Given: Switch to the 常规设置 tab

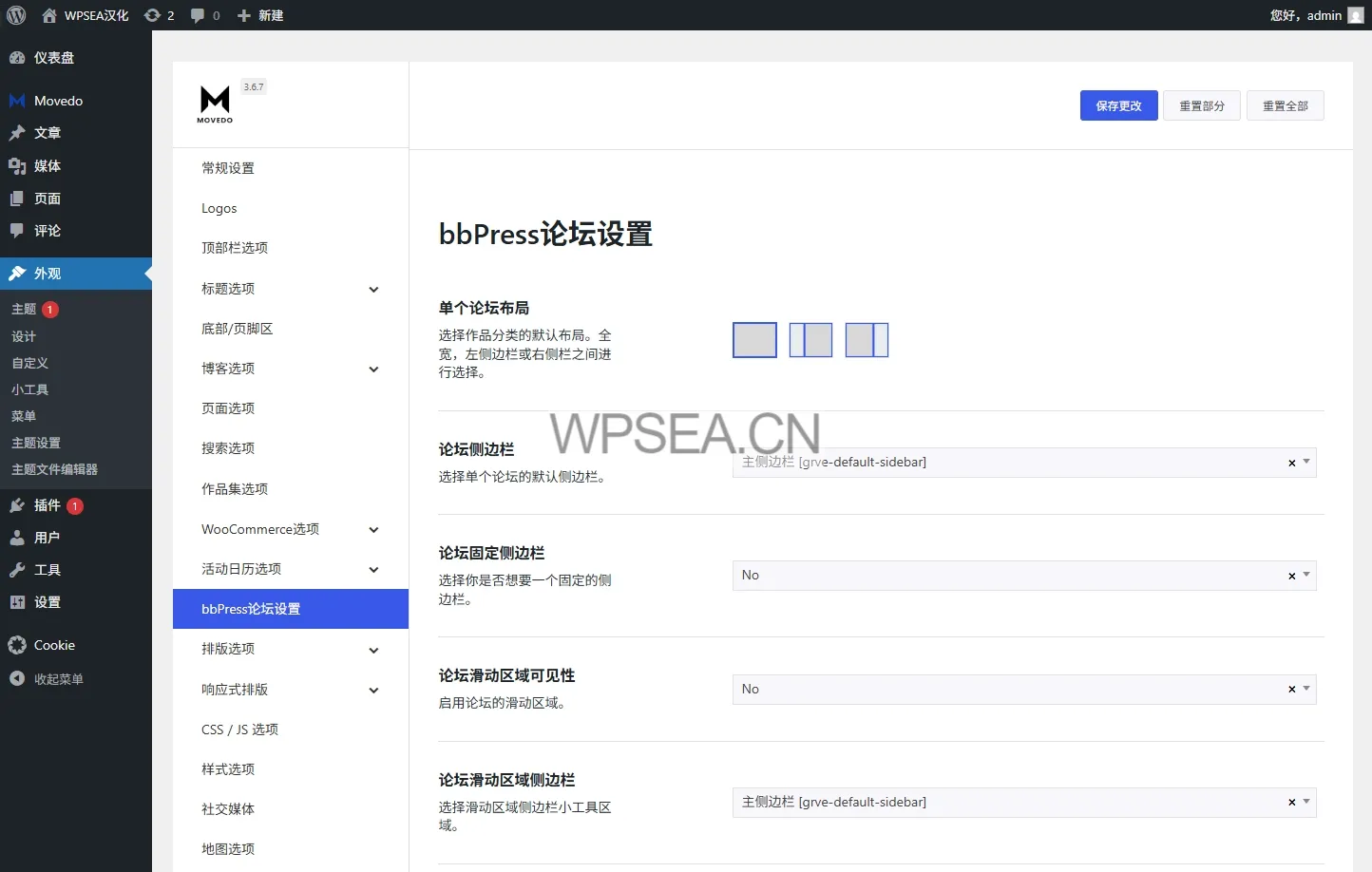Looking at the screenshot, I should point(228,168).
